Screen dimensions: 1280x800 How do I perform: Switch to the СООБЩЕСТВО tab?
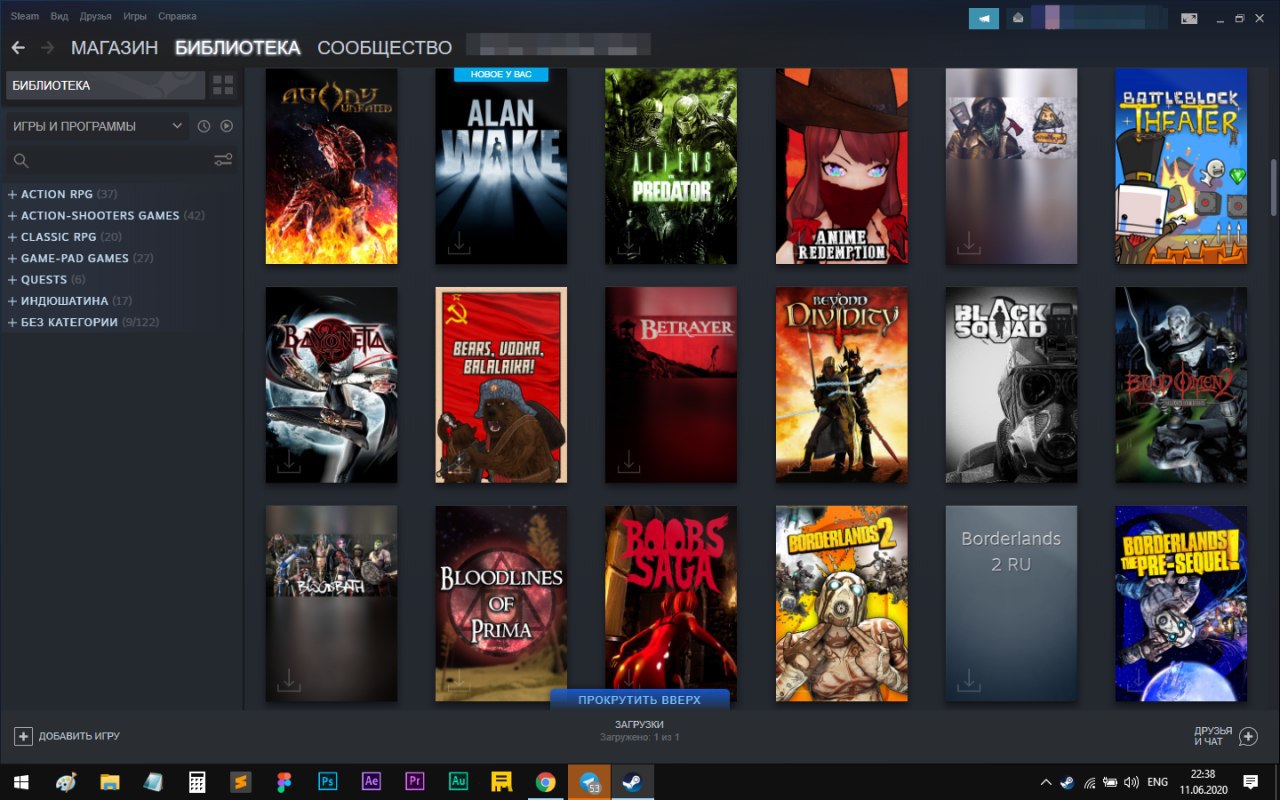point(384,47)
